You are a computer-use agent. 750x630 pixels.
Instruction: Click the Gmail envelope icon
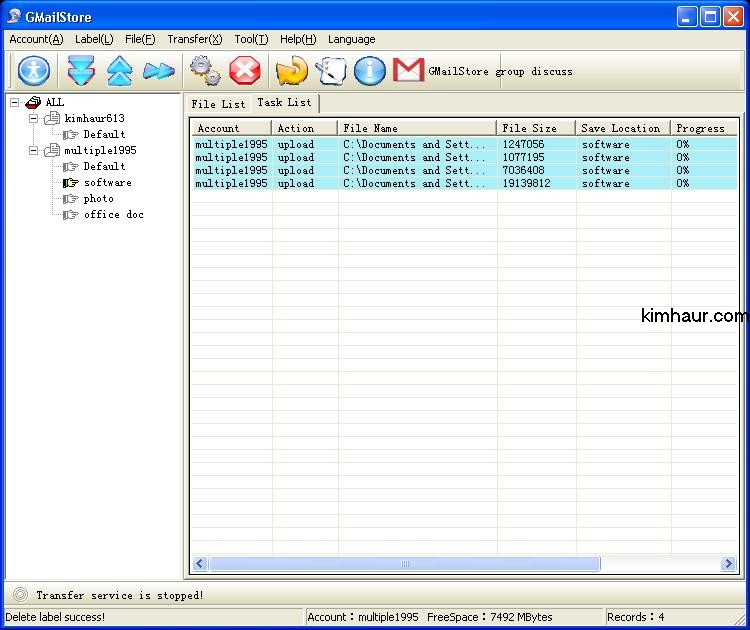click(408, 71)
